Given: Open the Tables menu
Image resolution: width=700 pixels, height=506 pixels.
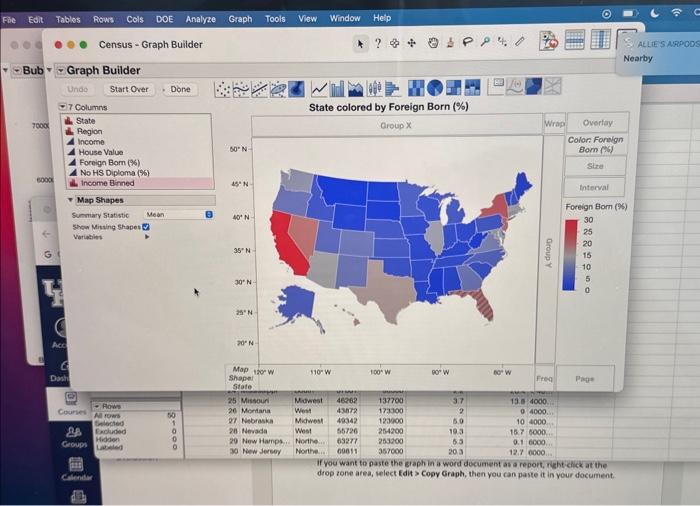Looking at the screenshot, I should (x=68, y=19).
